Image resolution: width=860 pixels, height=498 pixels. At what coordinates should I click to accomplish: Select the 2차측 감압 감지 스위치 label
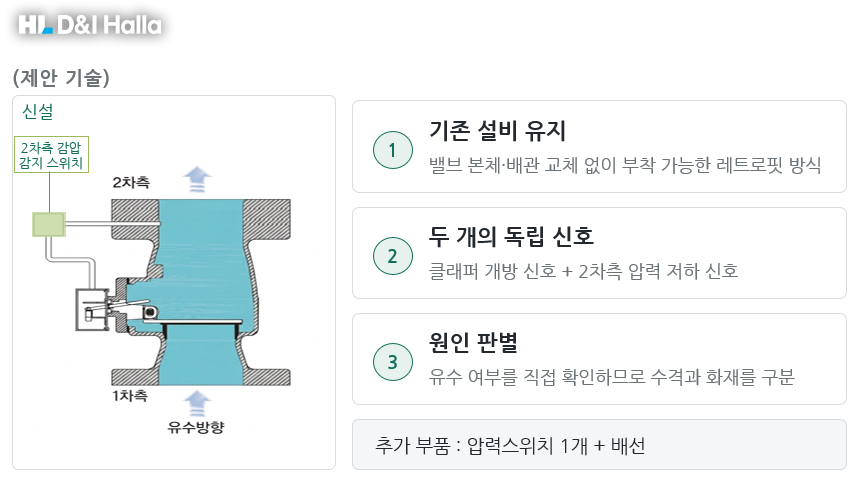pos(51,155)
